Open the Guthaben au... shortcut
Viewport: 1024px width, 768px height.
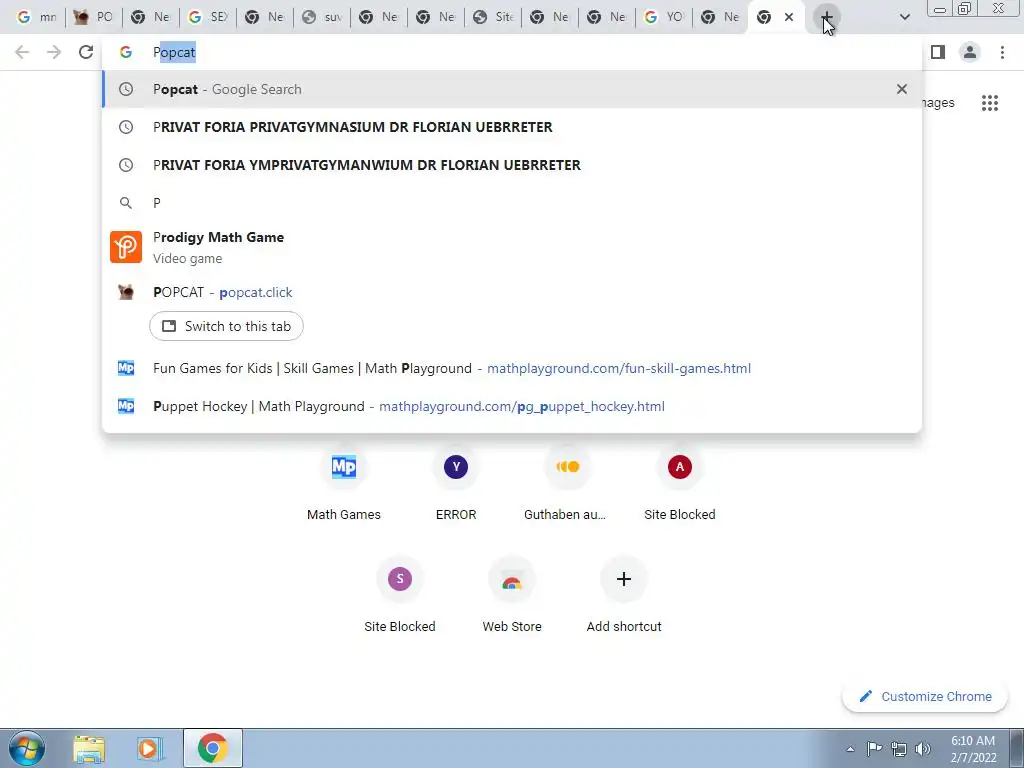click(x=568, y=483)
